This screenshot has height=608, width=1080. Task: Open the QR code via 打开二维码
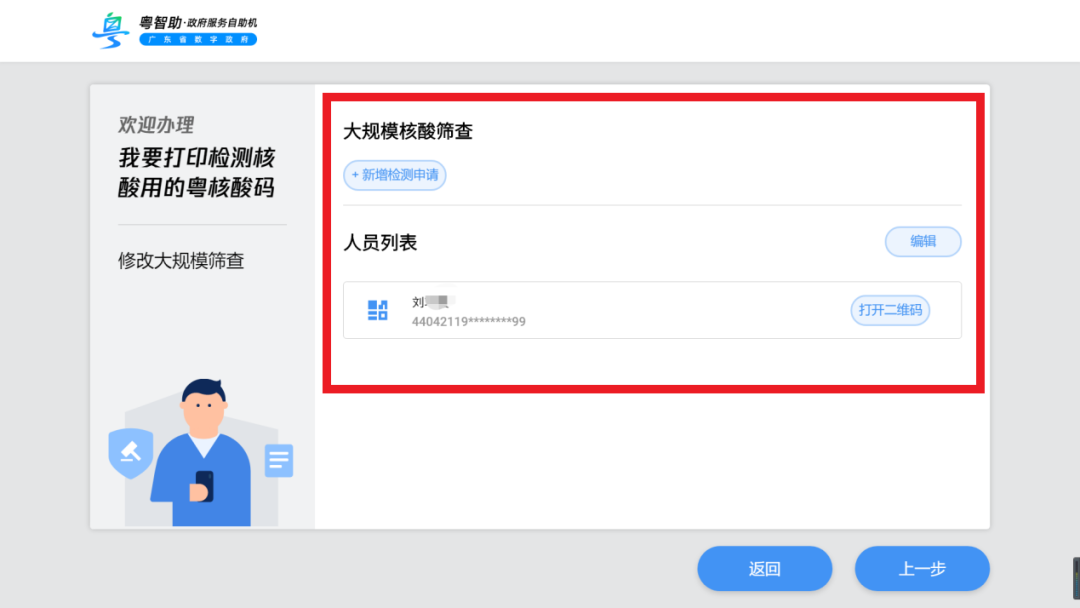coord(889,310)
